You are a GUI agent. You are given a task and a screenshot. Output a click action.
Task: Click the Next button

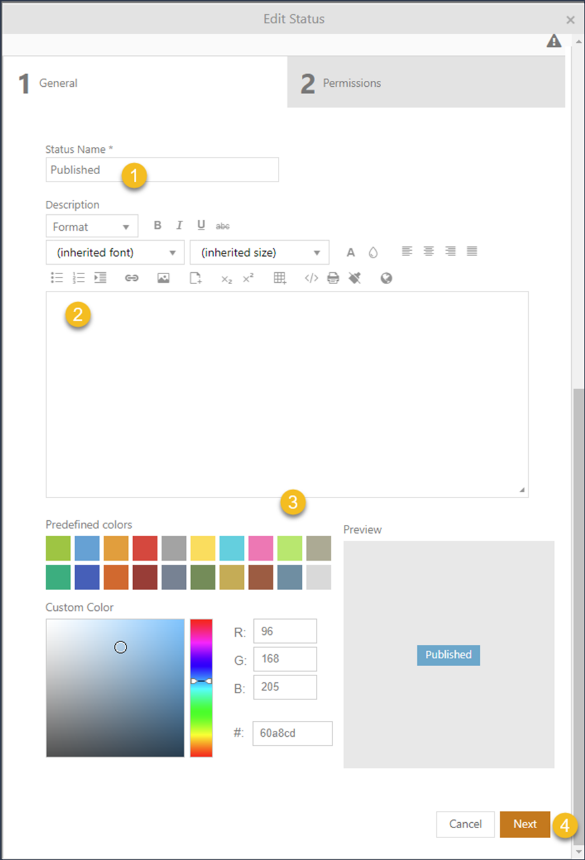525,824
